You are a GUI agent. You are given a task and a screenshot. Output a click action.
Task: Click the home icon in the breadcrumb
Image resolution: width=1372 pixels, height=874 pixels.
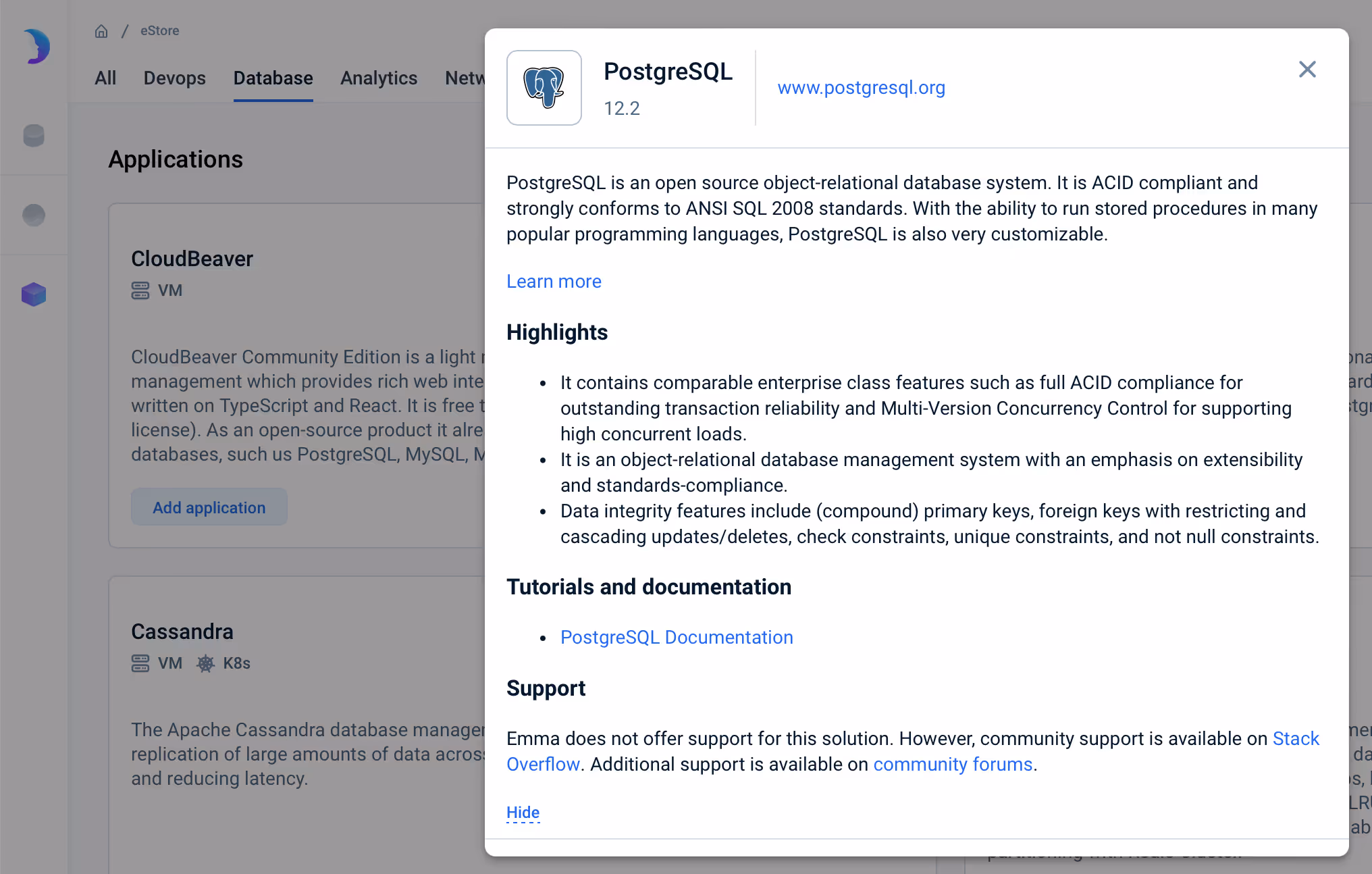101,30
